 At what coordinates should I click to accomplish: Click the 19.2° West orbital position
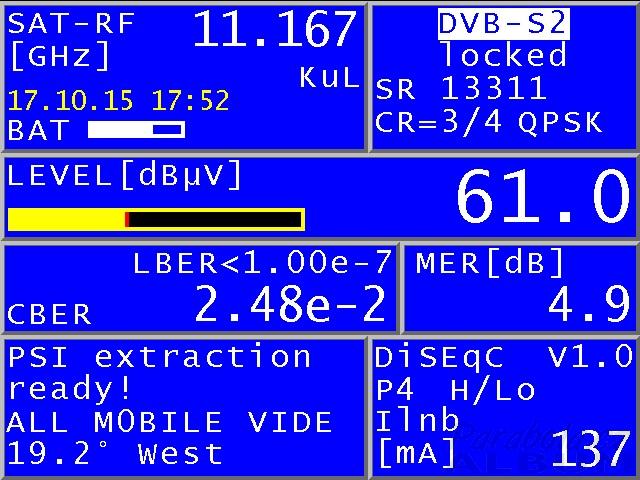click(x=115, y=453)
